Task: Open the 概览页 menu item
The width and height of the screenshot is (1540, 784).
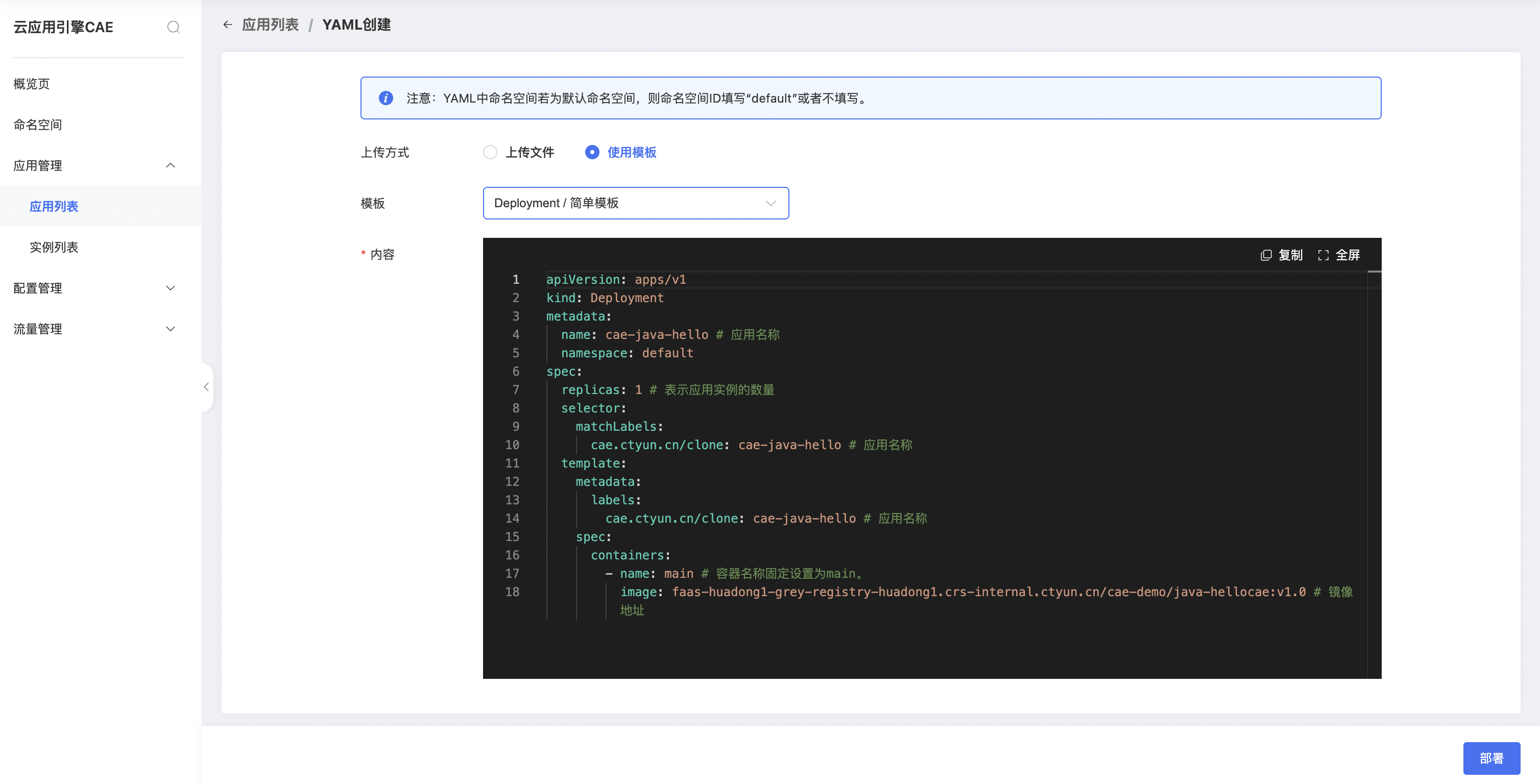Action: [32, 84]
